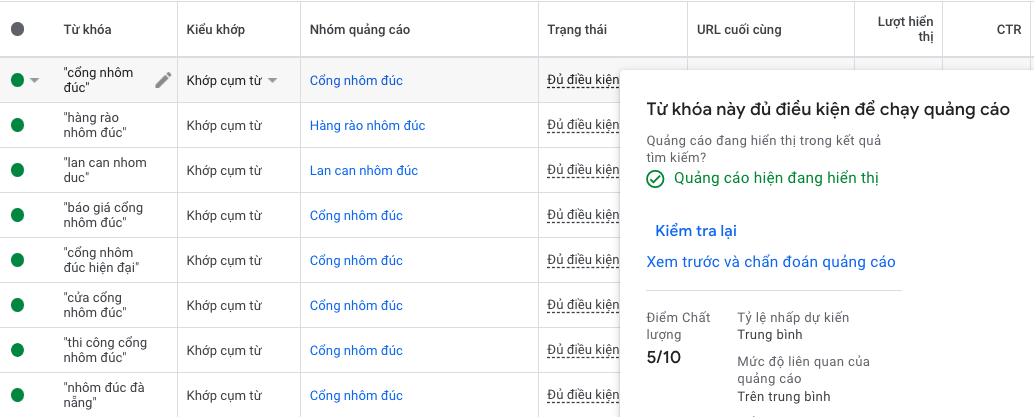1034x417 pixels.
Task: Click green status dot for "cổng nhôm đúc hiện đại"
Action: (x=17, y=261)
